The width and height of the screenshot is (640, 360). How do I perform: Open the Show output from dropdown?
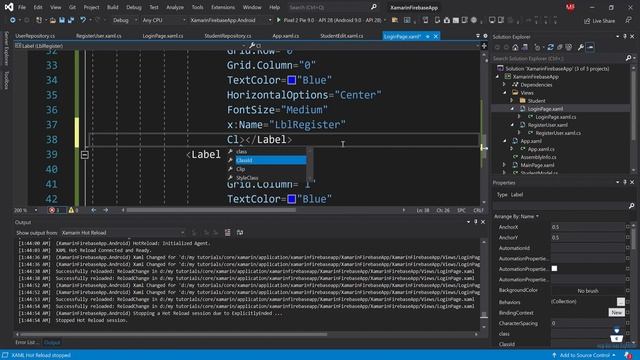[x=123, y=233]
